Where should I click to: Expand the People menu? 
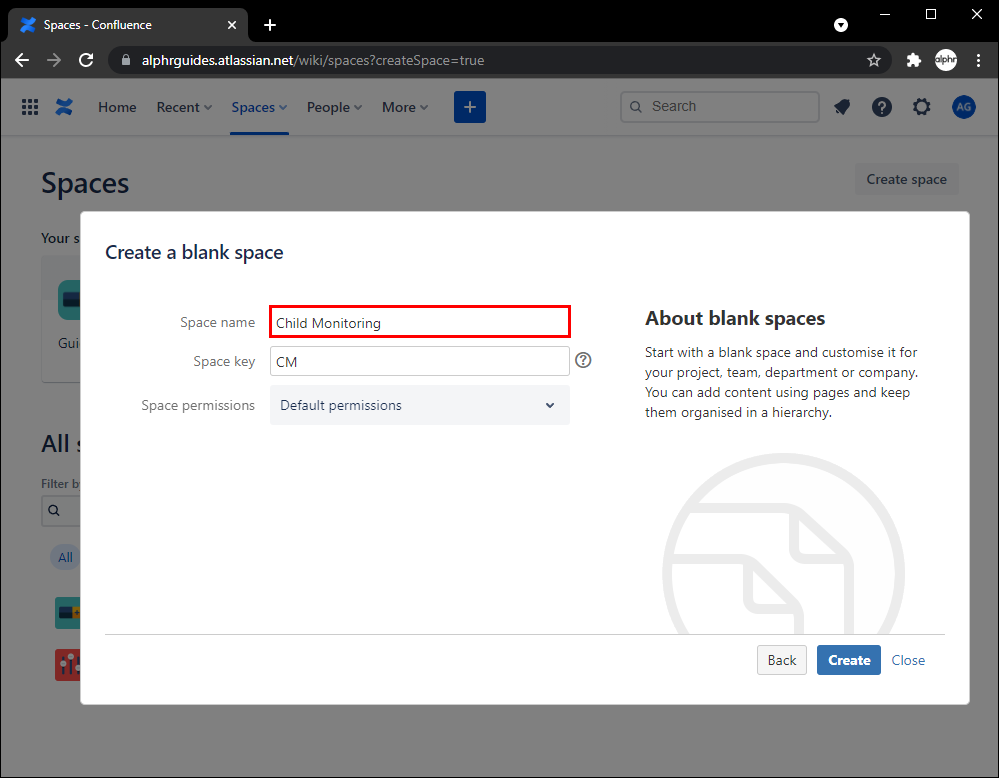[x=334, y=107]
